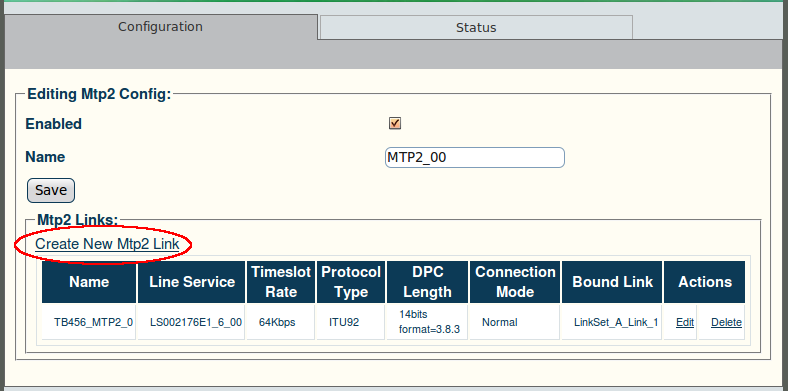
Task: Click the Save button
Action: 51,190
